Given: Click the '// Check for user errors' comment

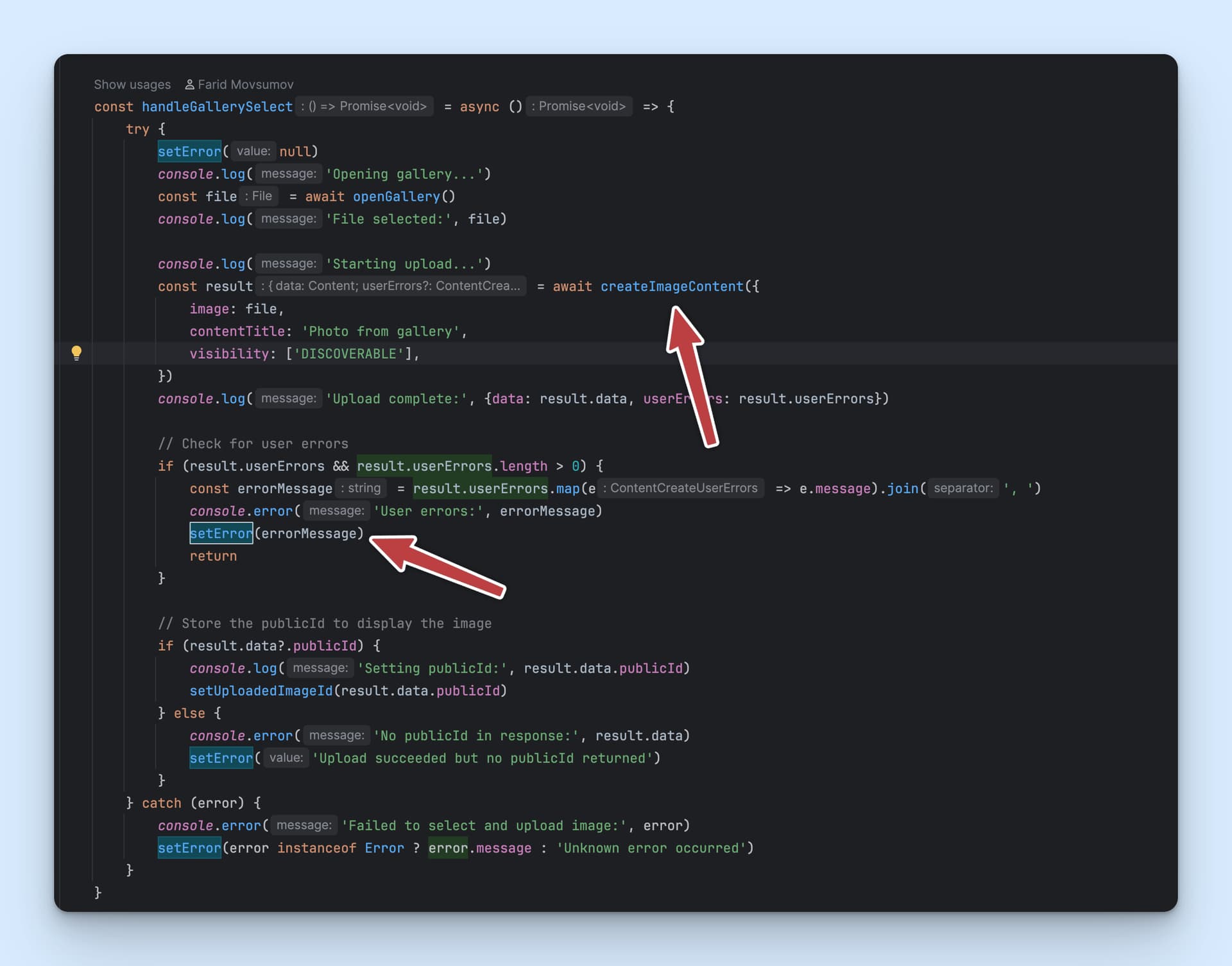Looking at the screenshot, I should click(253, 444).
